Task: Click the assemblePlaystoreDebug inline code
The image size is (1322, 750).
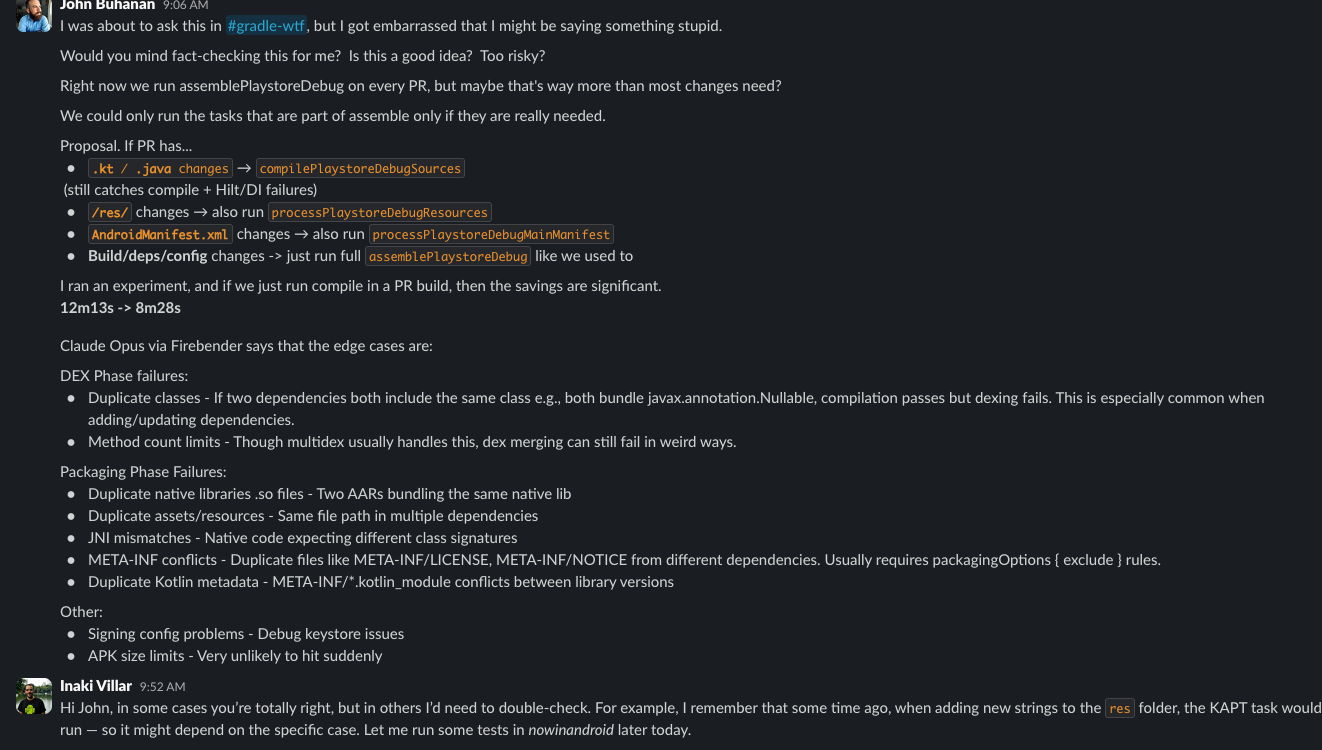Action: point(447,256)
